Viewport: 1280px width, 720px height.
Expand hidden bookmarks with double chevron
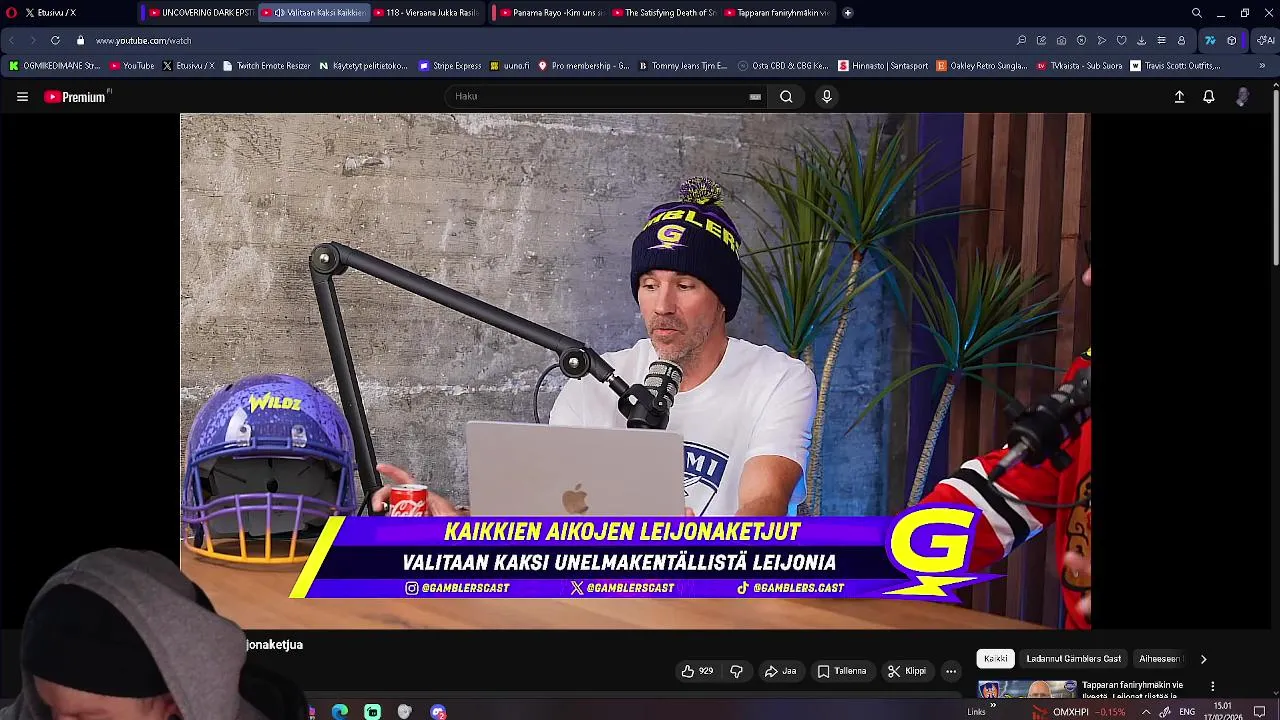tap(1262, 66)
